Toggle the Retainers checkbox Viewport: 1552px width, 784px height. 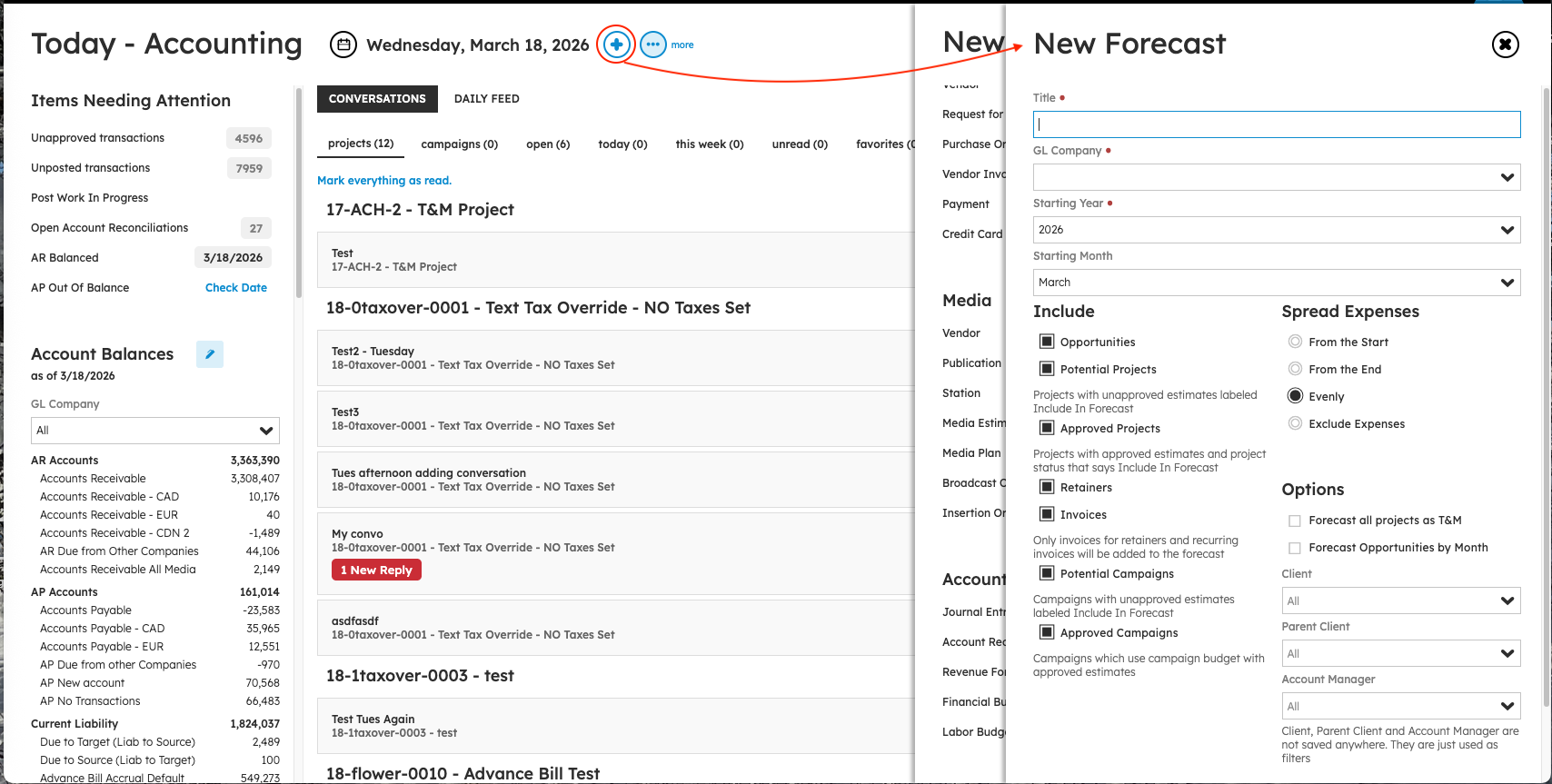(x=1047, y=487)
